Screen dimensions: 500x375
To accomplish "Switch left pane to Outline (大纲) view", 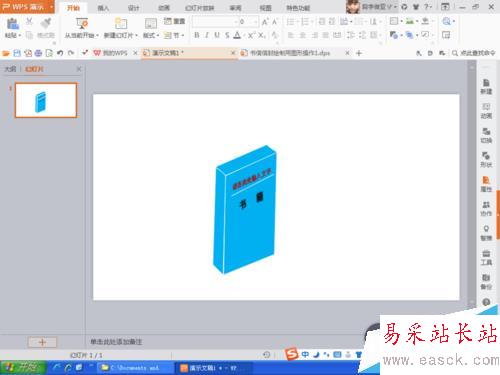I will pos(10,69).
